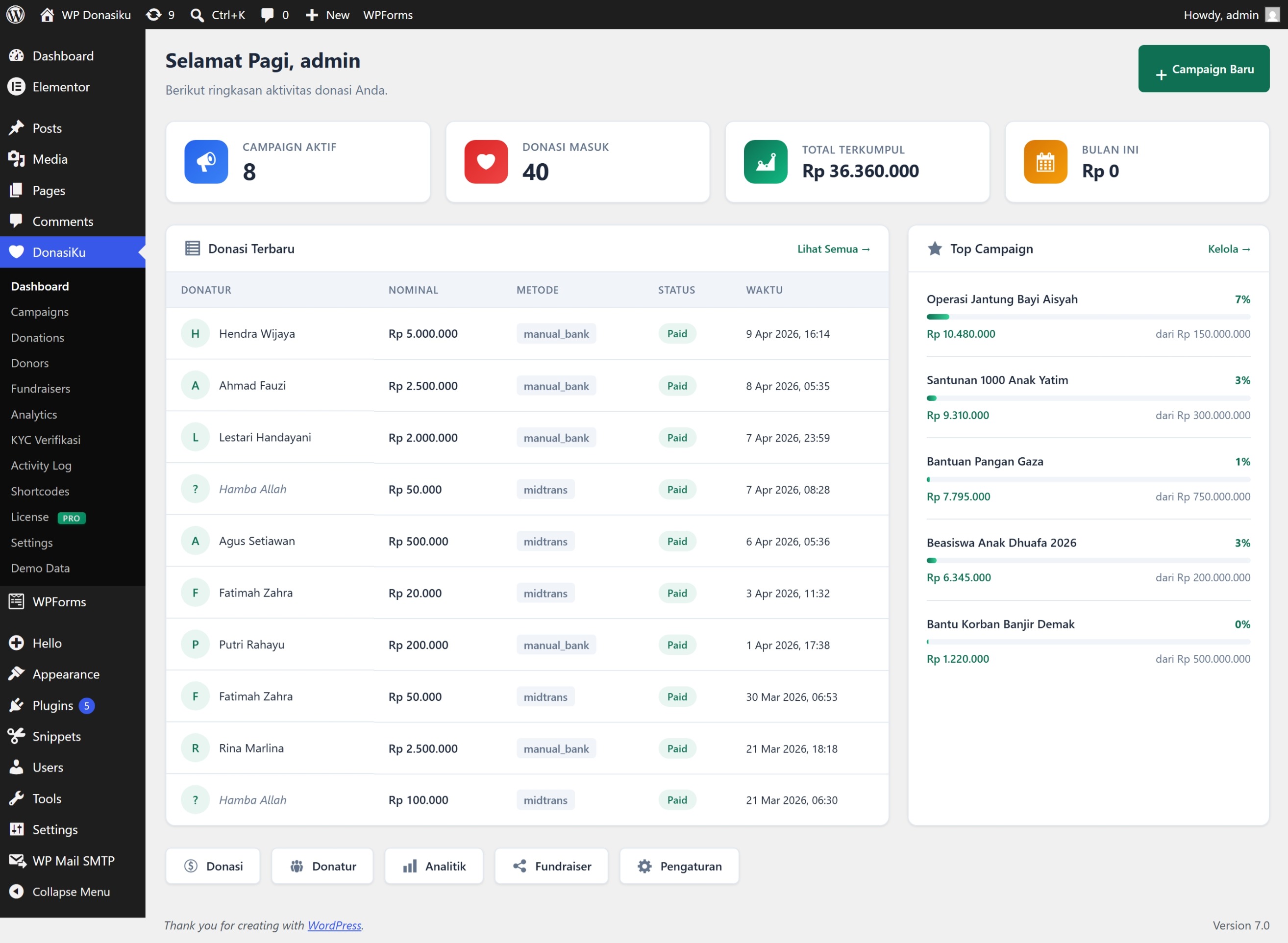This screenshot has height=943, width=1288.
Task: Click the Hendra Wijaya avatar H
Action: click(195, 333)
